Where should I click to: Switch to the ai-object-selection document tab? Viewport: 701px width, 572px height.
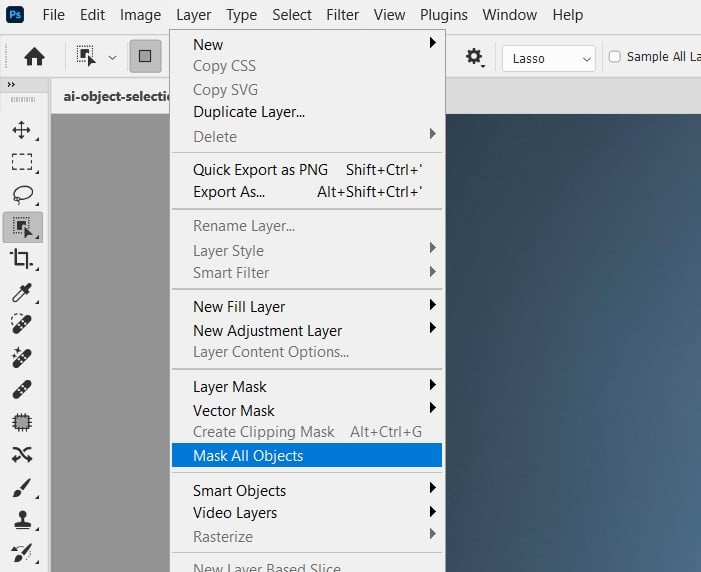[110, 96]
